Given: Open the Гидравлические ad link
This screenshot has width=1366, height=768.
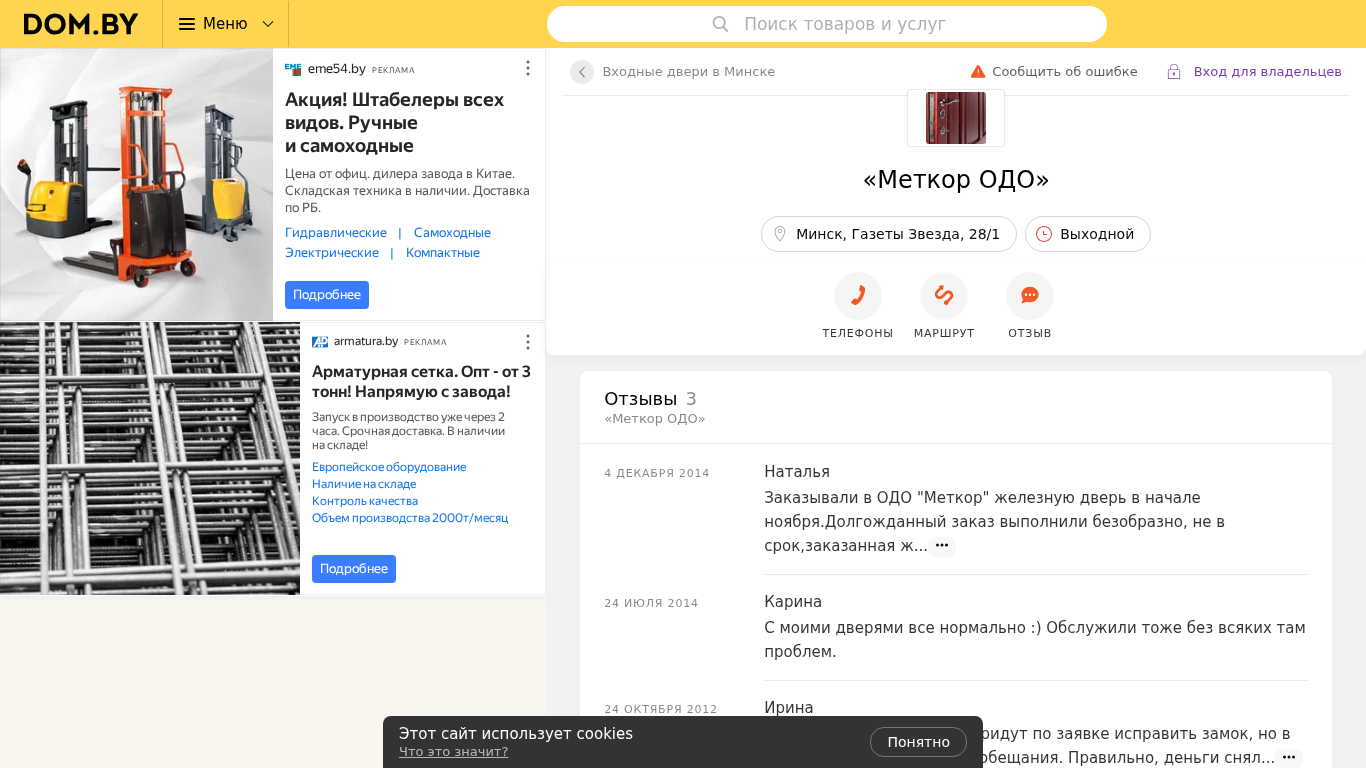Looking at the screenshot, I should click(x=336, y=233).
